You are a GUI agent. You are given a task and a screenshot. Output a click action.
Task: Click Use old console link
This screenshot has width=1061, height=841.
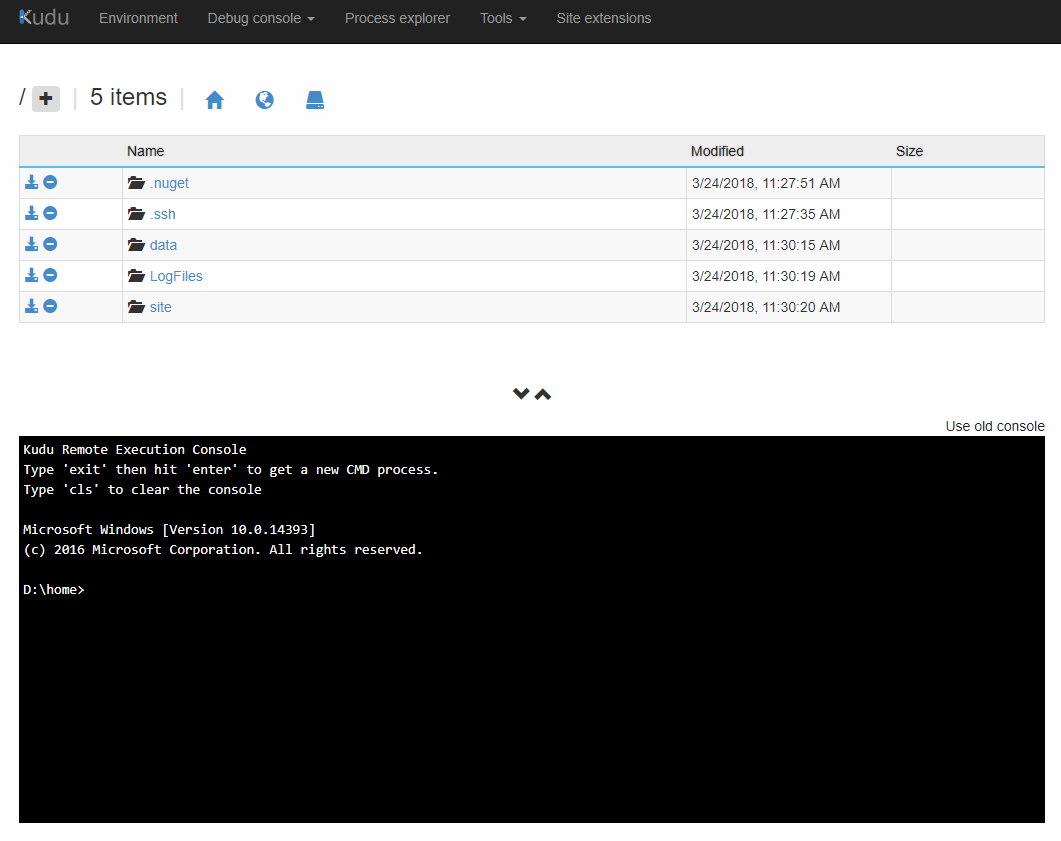coord(995,426)
